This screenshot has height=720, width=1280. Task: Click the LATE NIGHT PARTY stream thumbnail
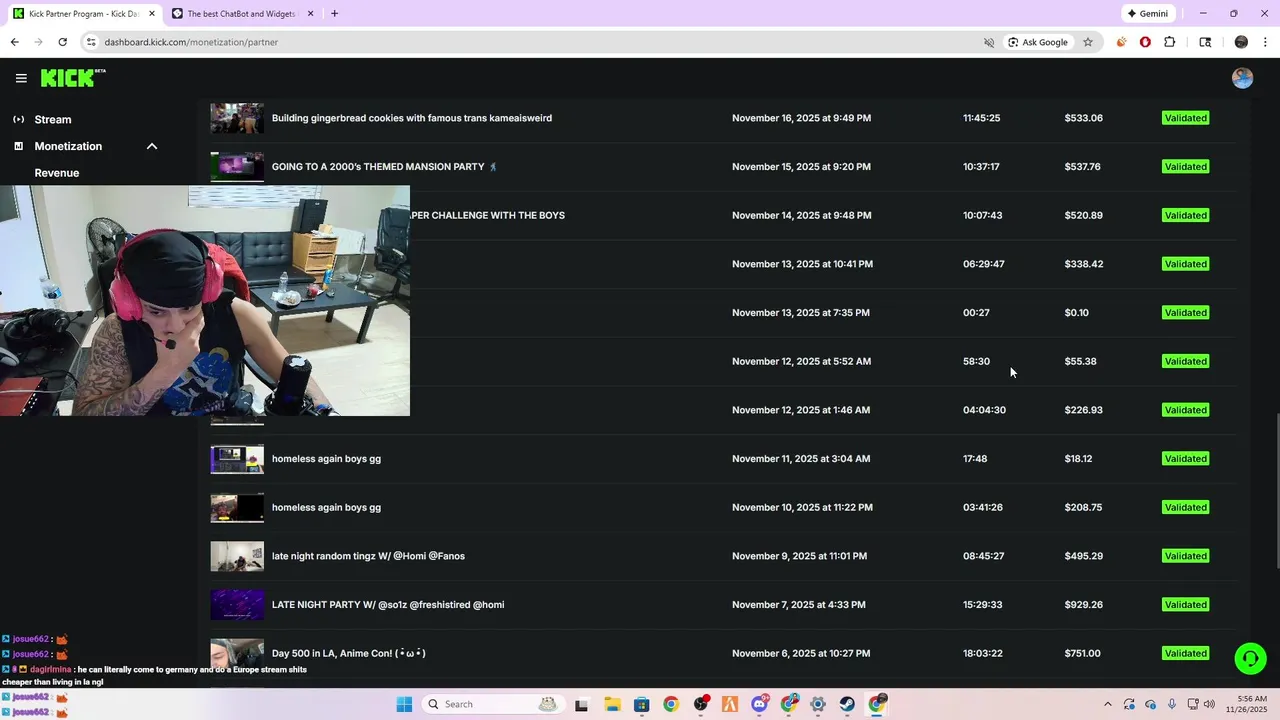pyautogui.click(x=237, y=605)
